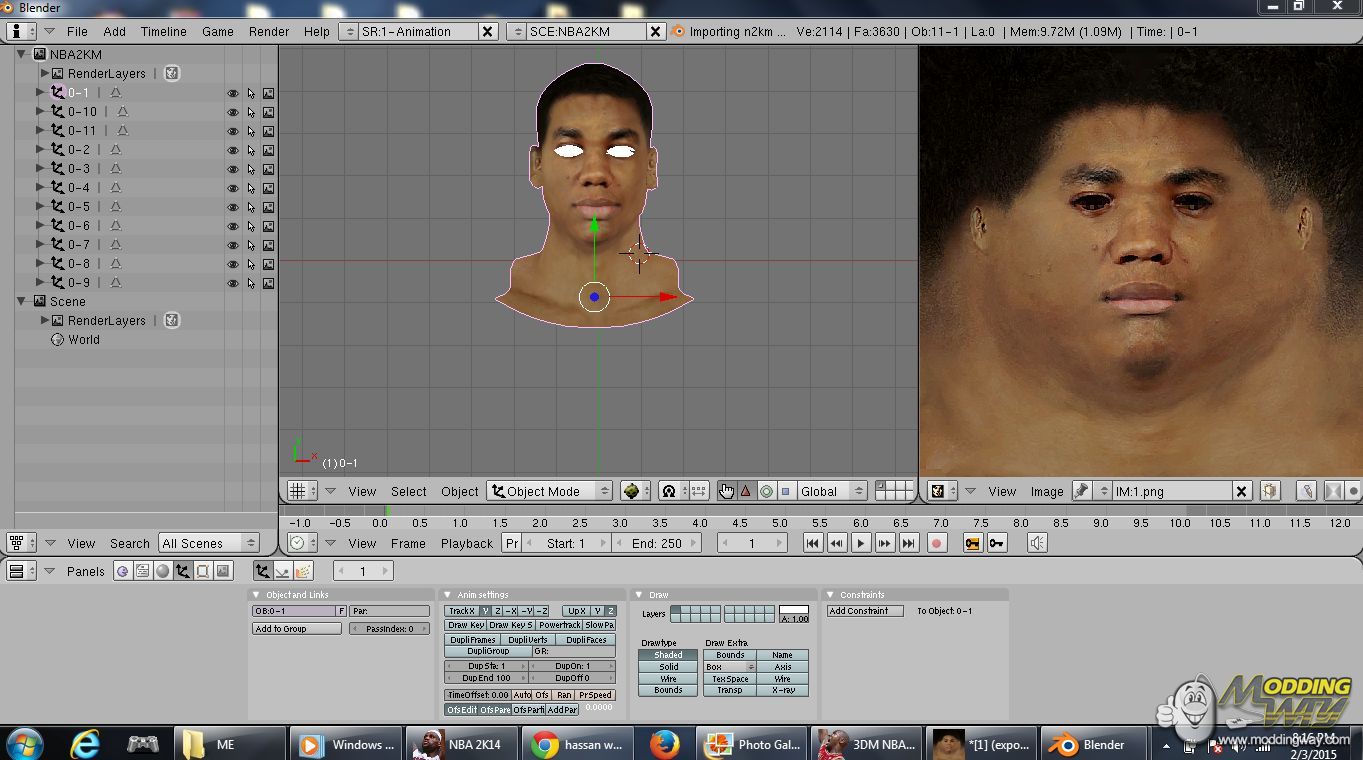Toggle renderability of object 0-10
Viewport: 1363px width, 760px height.
[268, 112]
